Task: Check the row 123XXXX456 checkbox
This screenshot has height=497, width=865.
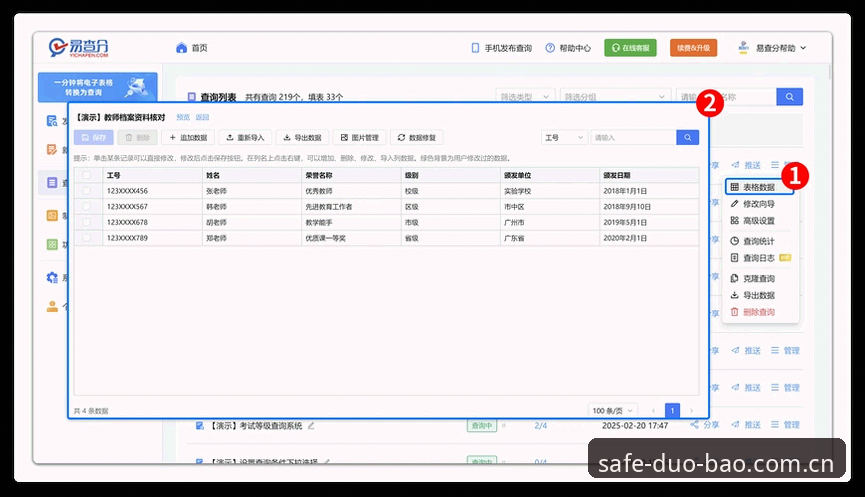Action: click(x=87, y=191)
